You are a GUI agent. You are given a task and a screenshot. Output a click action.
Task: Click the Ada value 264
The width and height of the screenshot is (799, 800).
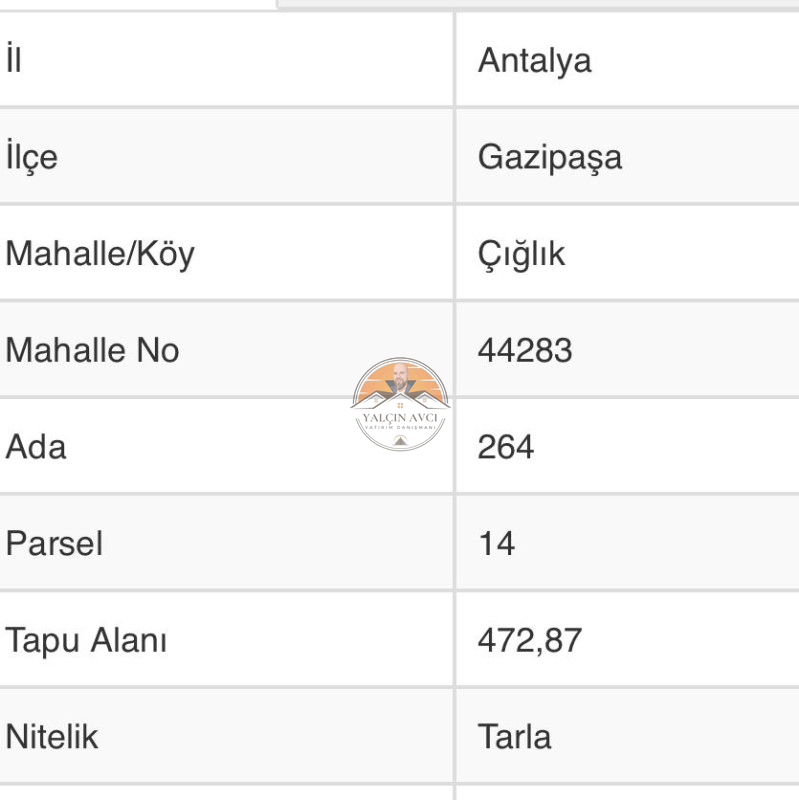506,447
